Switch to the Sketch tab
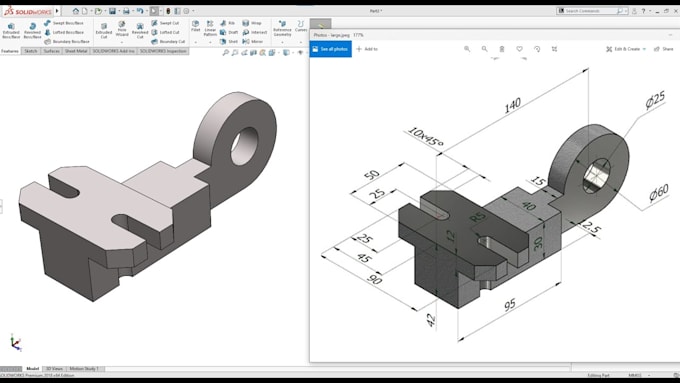The image size is (680, 383). [x=31, y=51]
